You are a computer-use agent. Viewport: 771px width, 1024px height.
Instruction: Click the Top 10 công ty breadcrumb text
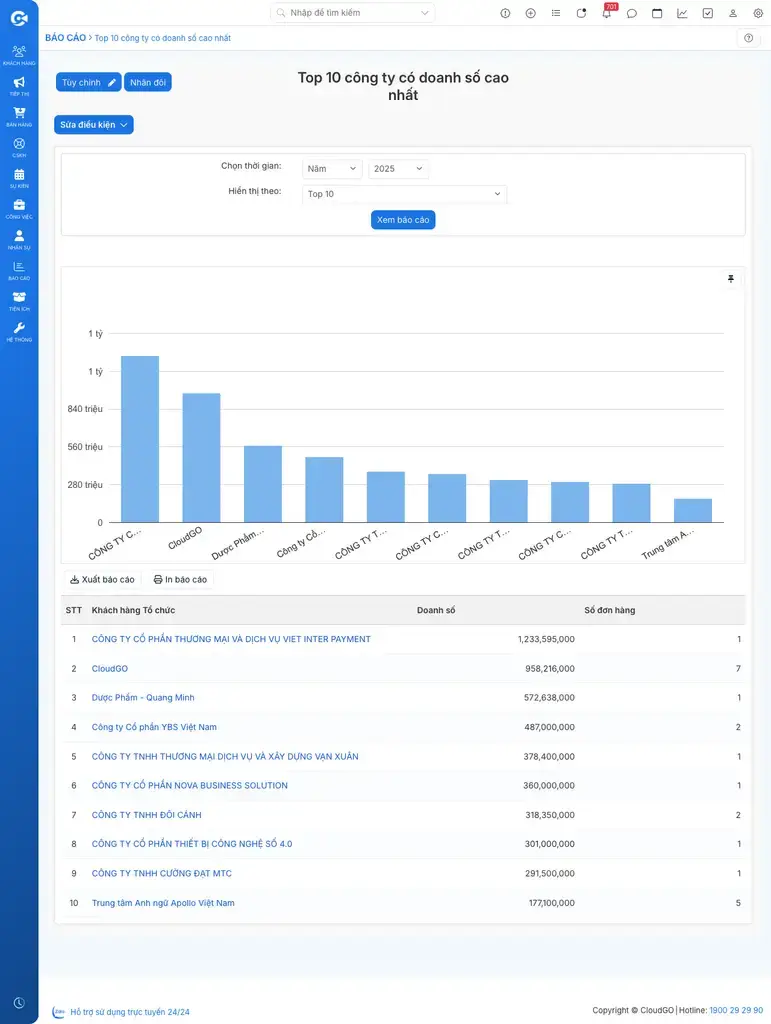[163, 38]
